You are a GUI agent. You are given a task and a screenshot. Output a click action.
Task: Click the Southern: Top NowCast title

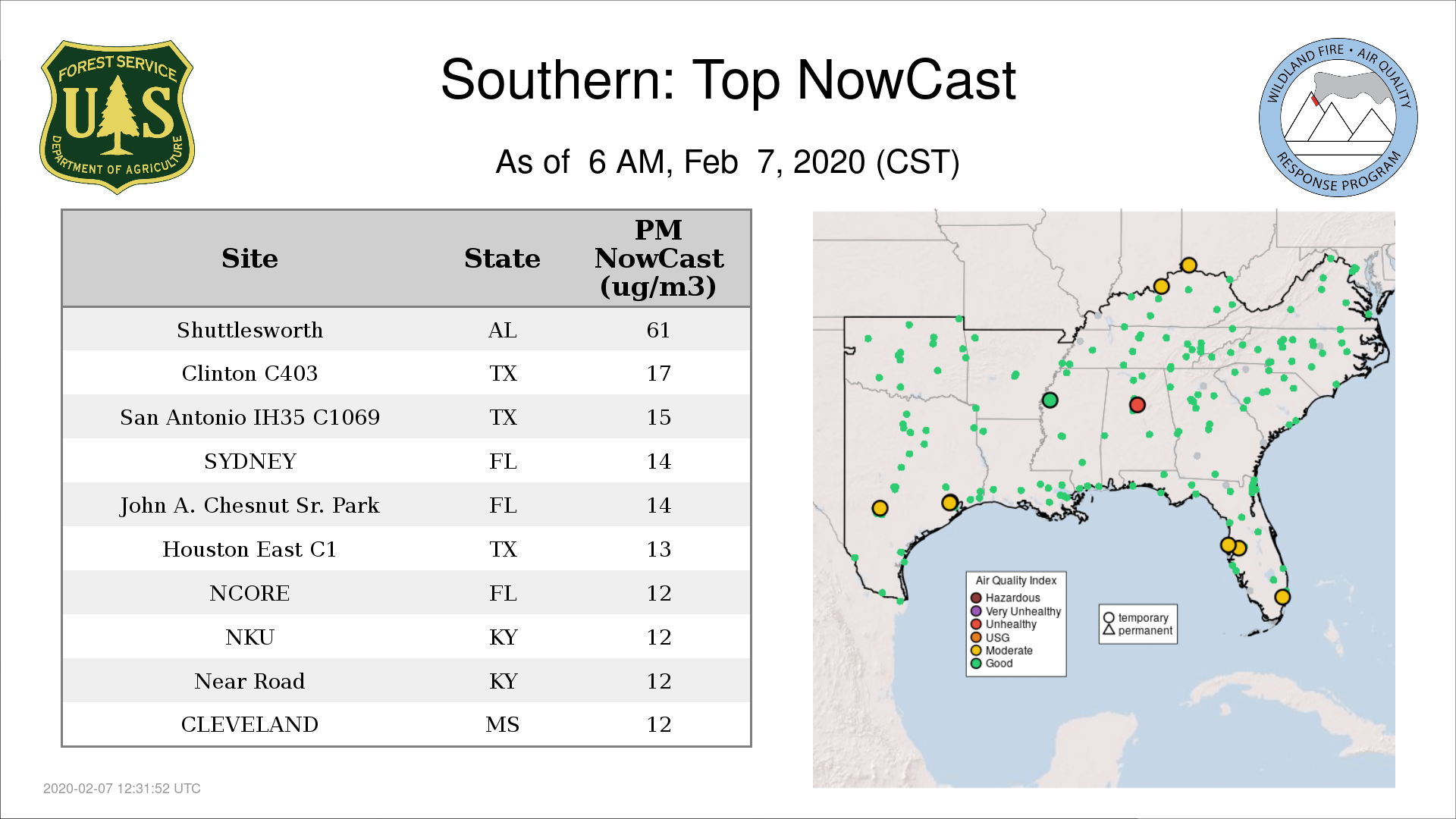click(728, 80)
